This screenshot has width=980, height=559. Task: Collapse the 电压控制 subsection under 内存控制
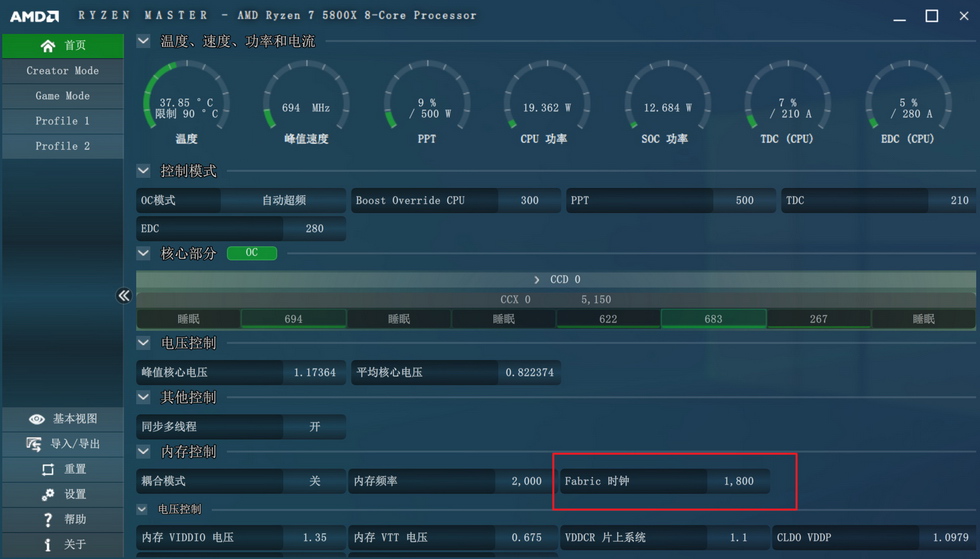tap(142, 509)
